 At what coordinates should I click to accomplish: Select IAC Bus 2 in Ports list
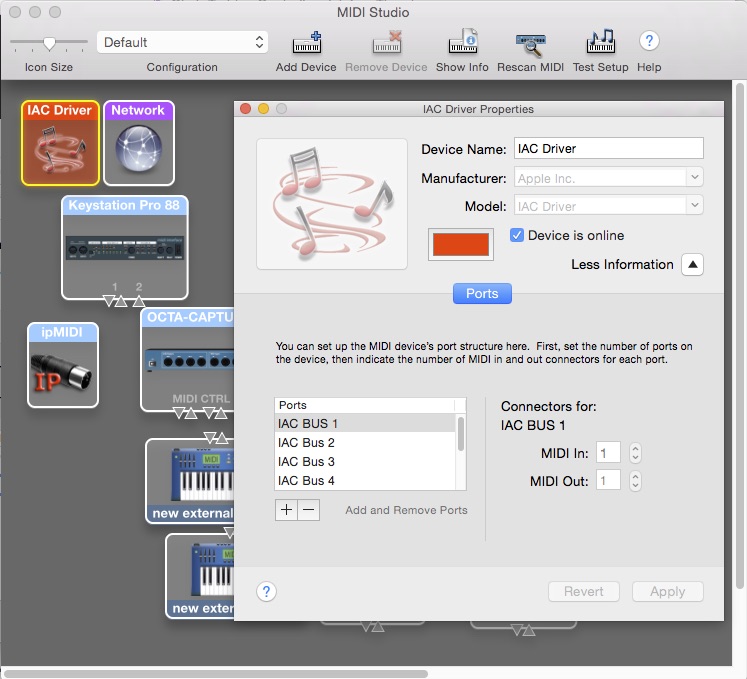coord(306,443)
